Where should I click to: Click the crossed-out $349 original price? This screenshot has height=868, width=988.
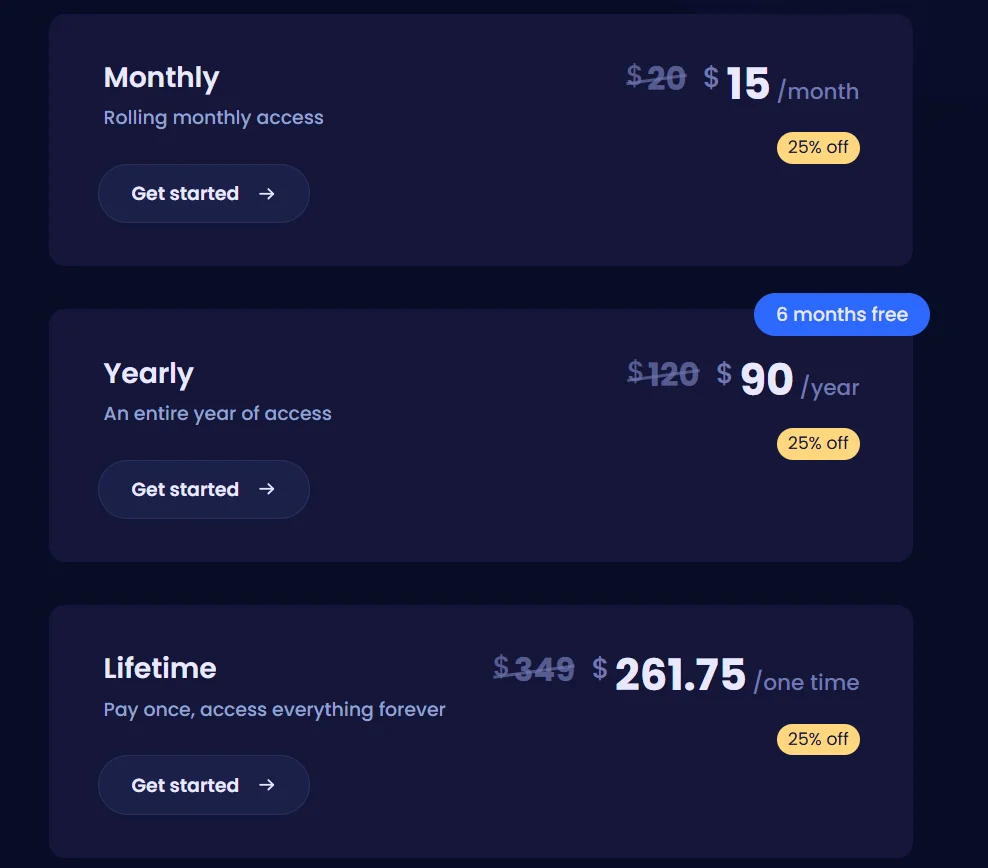click(x=534, y=669)
